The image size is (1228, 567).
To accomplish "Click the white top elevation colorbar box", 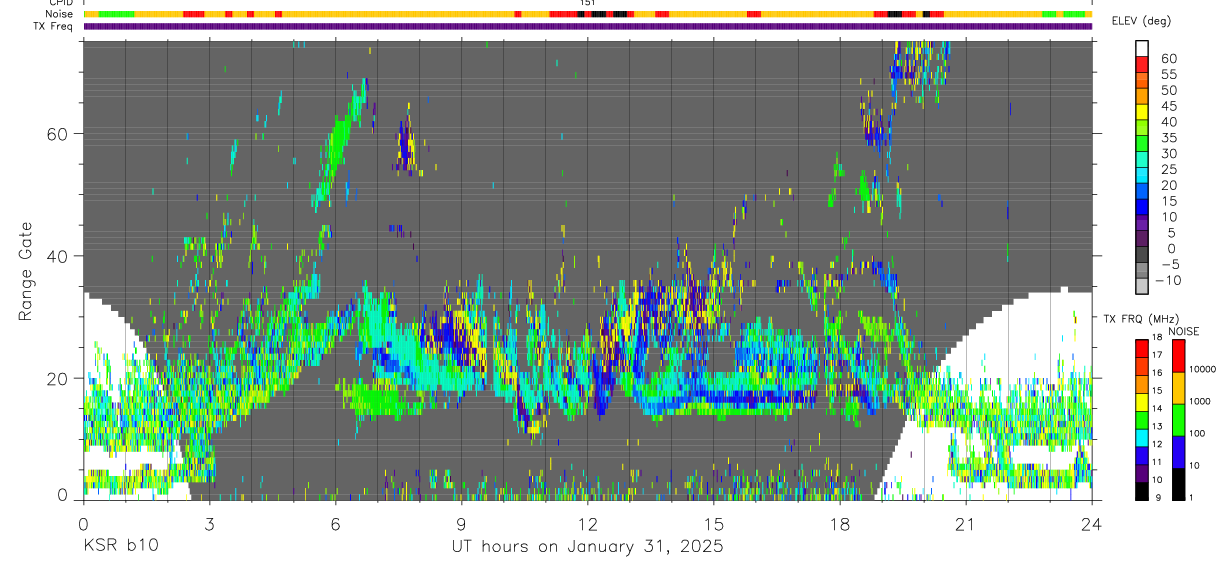I will [x=1142, y=48].
